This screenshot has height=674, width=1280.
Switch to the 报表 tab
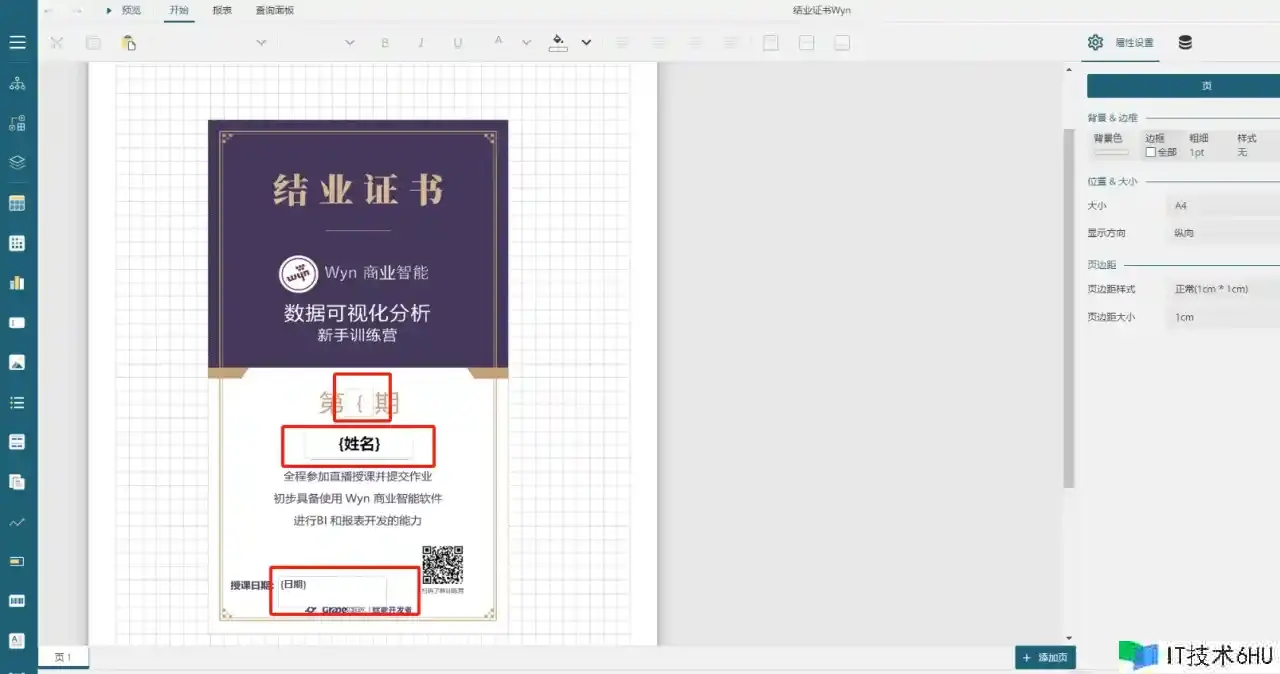click(222, 10)
